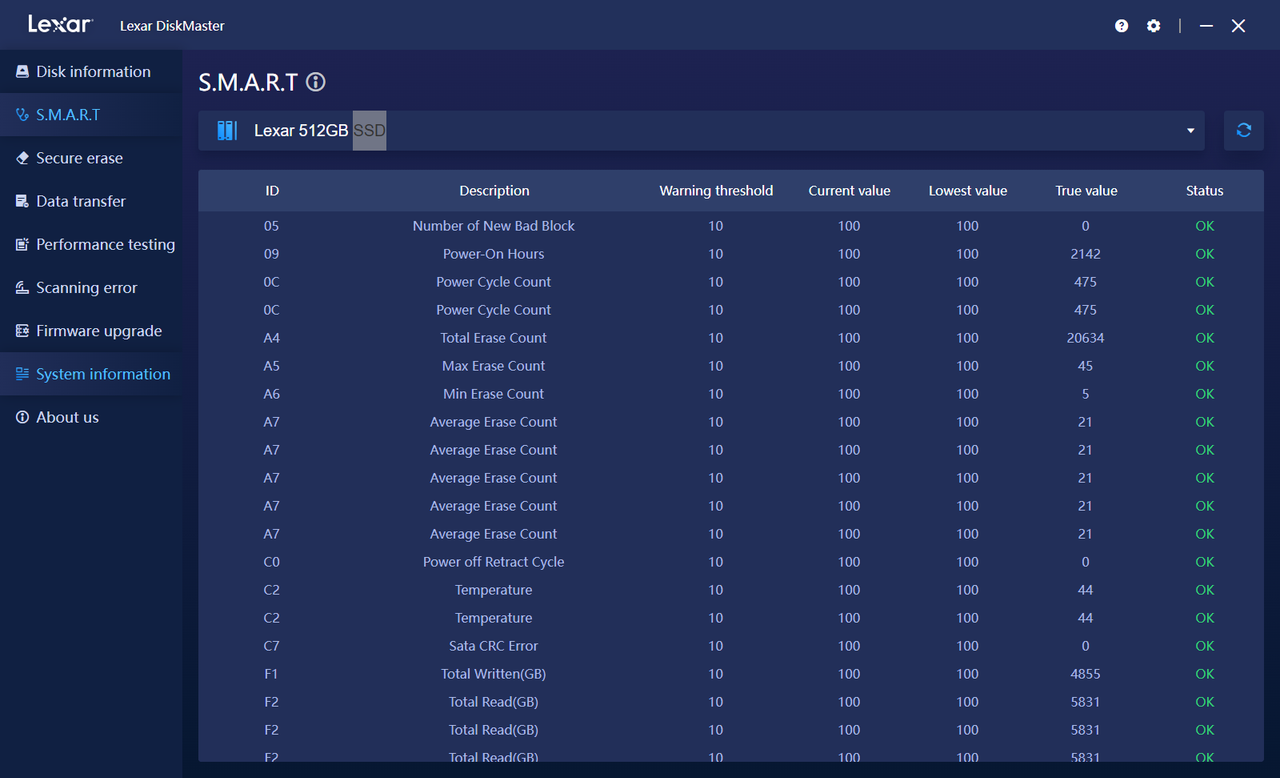Click OK status of Power-On Hours row
The width and height of the screenshot is (1280, 778).
[1205, 254]
